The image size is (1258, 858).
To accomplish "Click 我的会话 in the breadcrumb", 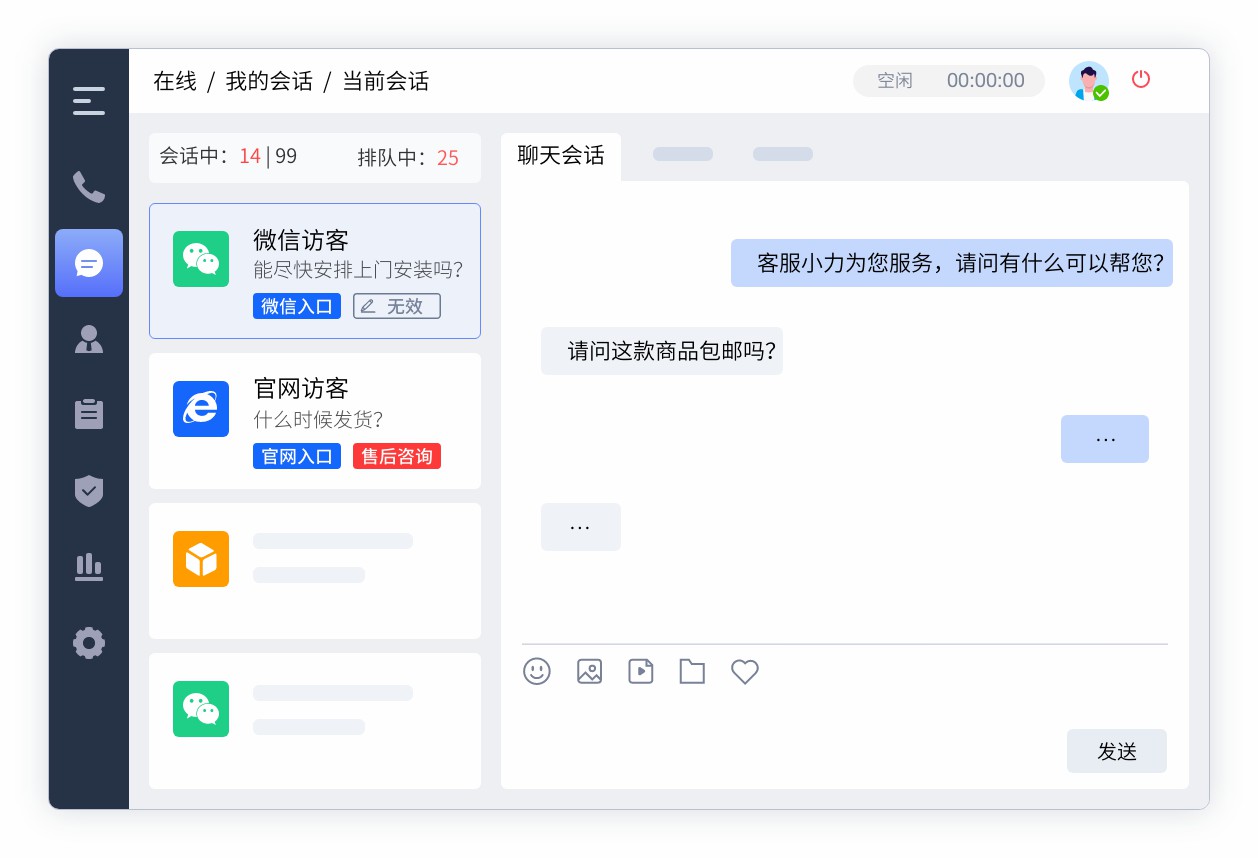I will (x=270, y=82).
